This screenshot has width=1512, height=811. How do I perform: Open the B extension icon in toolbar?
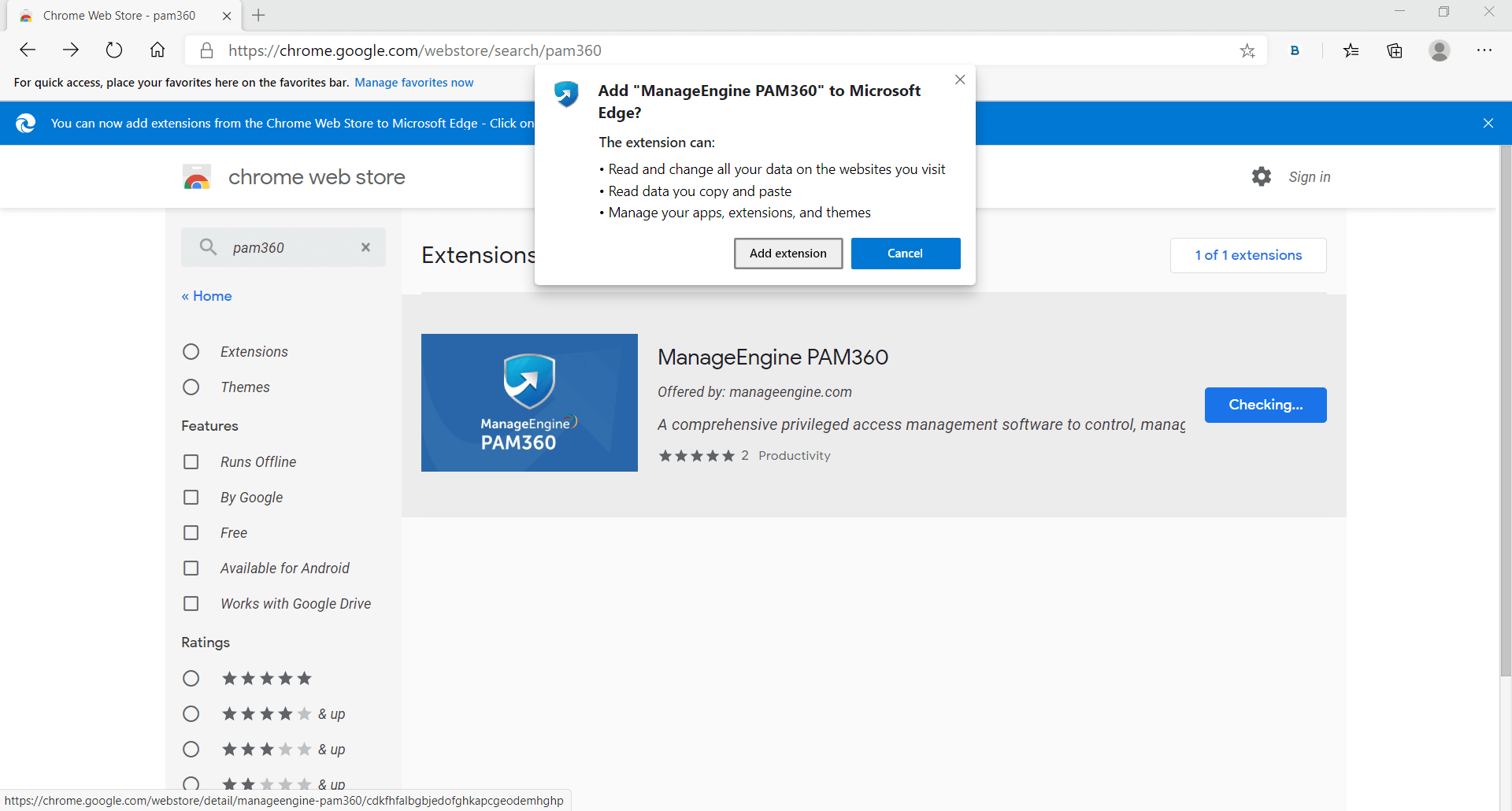(1295, 50)
